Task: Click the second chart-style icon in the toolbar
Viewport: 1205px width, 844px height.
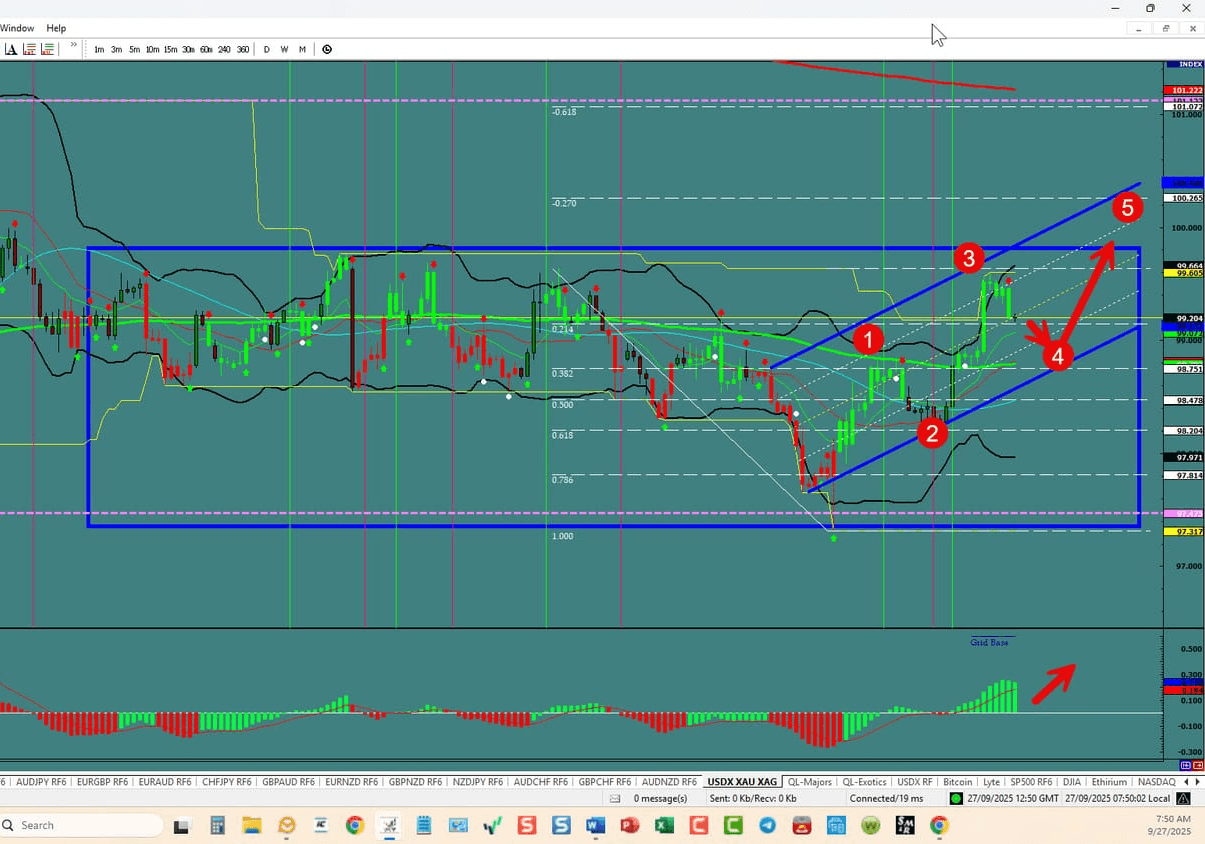Action: [46, 48]
